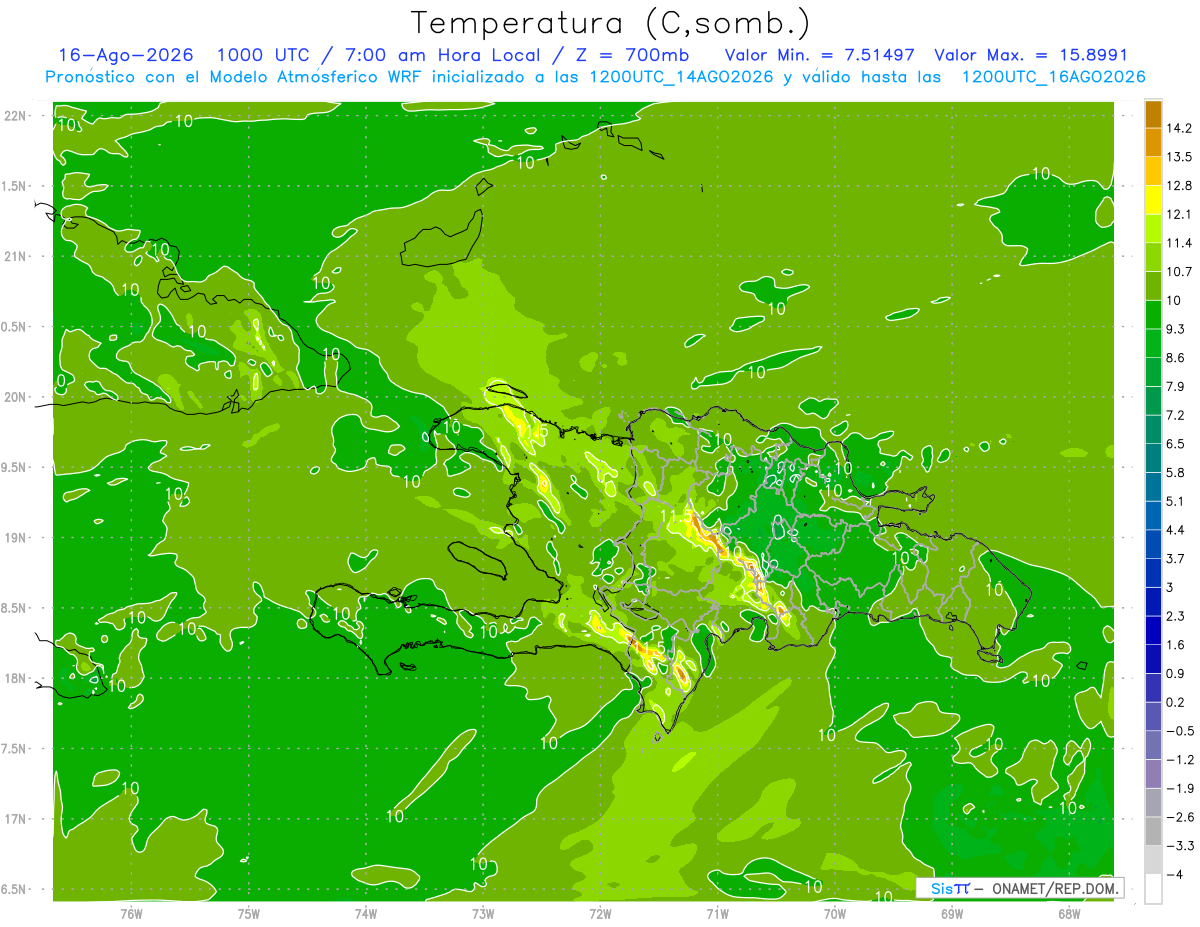Click the "22N" latitude axis label
The image size is (1200, 927).
pyautogui.click(x=16, y=116)
